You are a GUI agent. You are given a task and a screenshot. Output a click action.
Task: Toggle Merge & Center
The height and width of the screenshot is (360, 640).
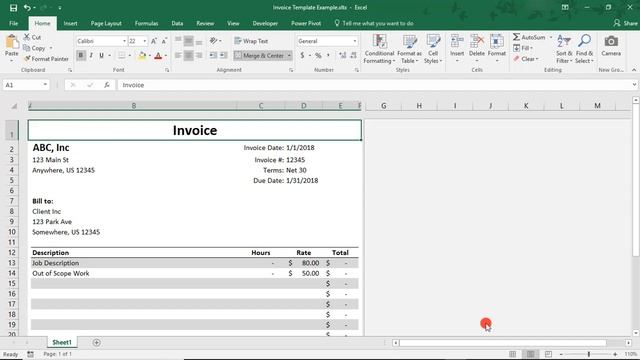click(x=259, y=55)
